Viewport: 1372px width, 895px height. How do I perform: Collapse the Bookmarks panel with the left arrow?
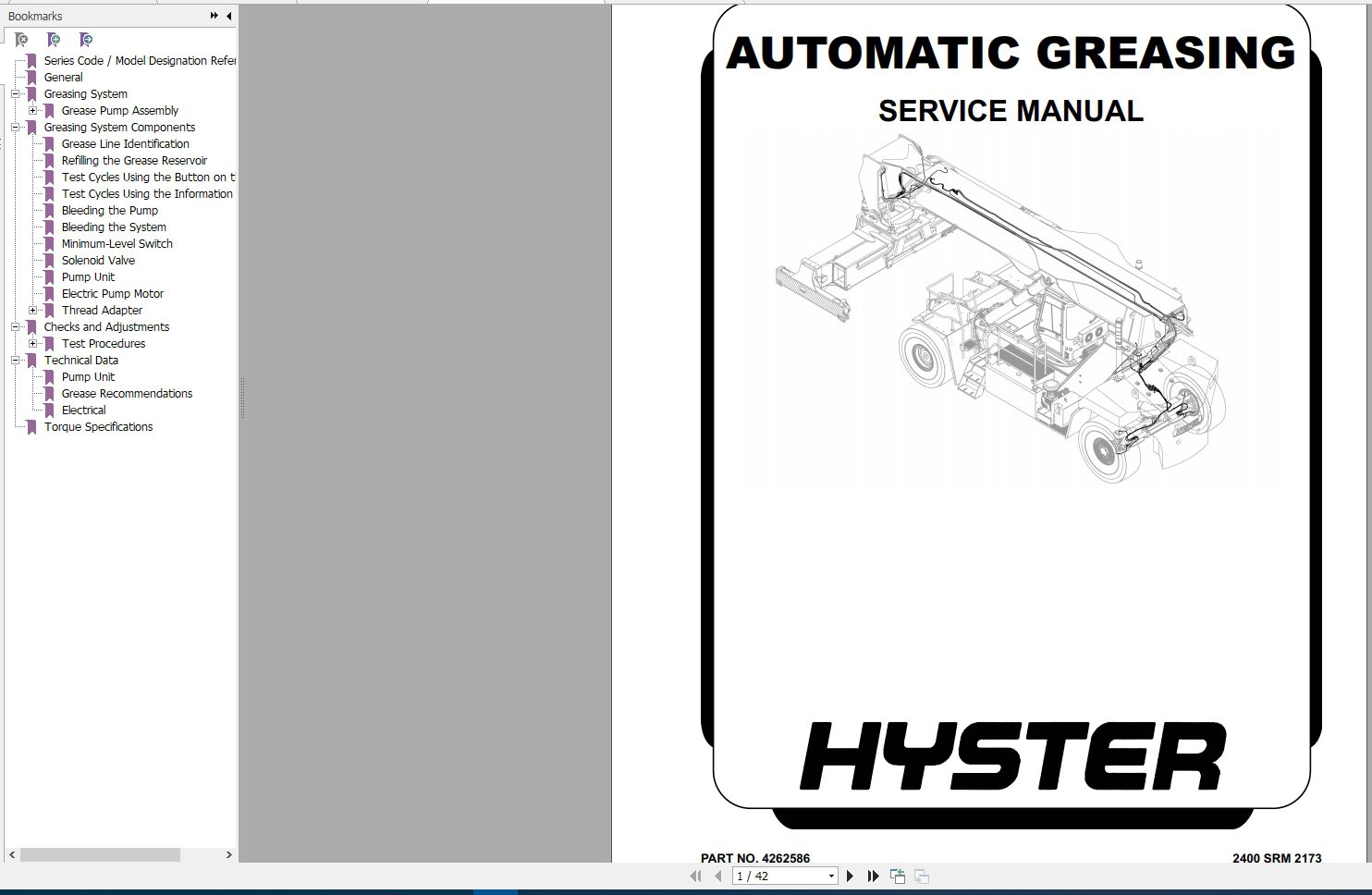pos(228,16)
